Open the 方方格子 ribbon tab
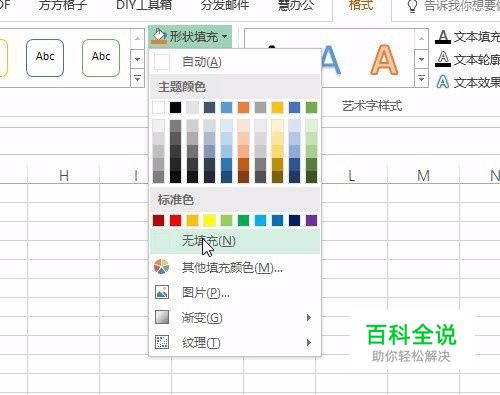 (x=63, y=5)
